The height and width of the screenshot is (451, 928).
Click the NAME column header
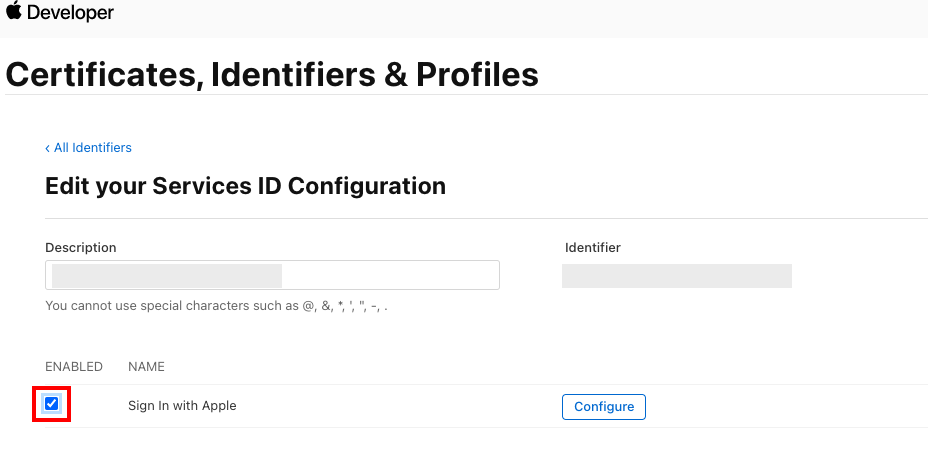click(x=146, y=367)
